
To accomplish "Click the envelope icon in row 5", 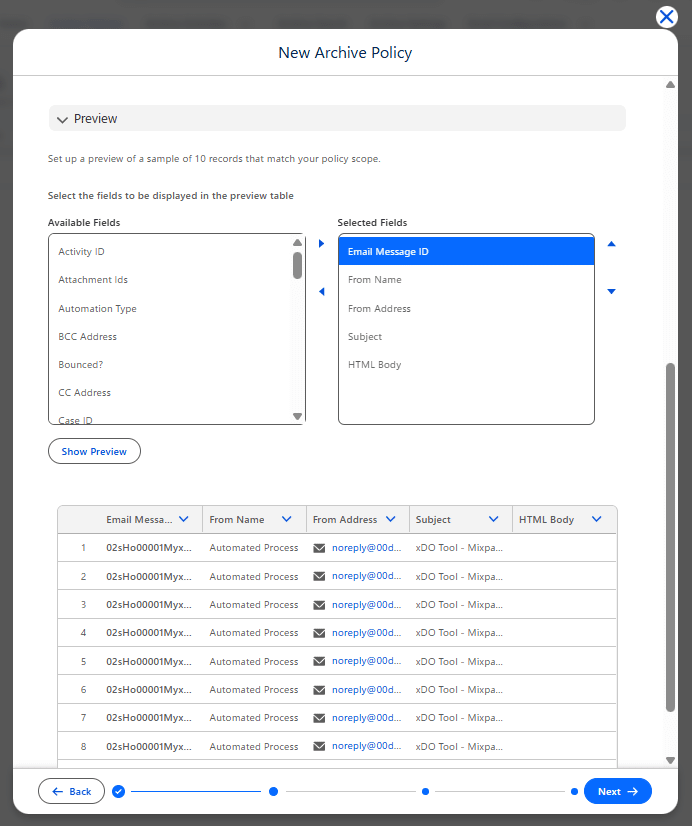I will 319,661.
